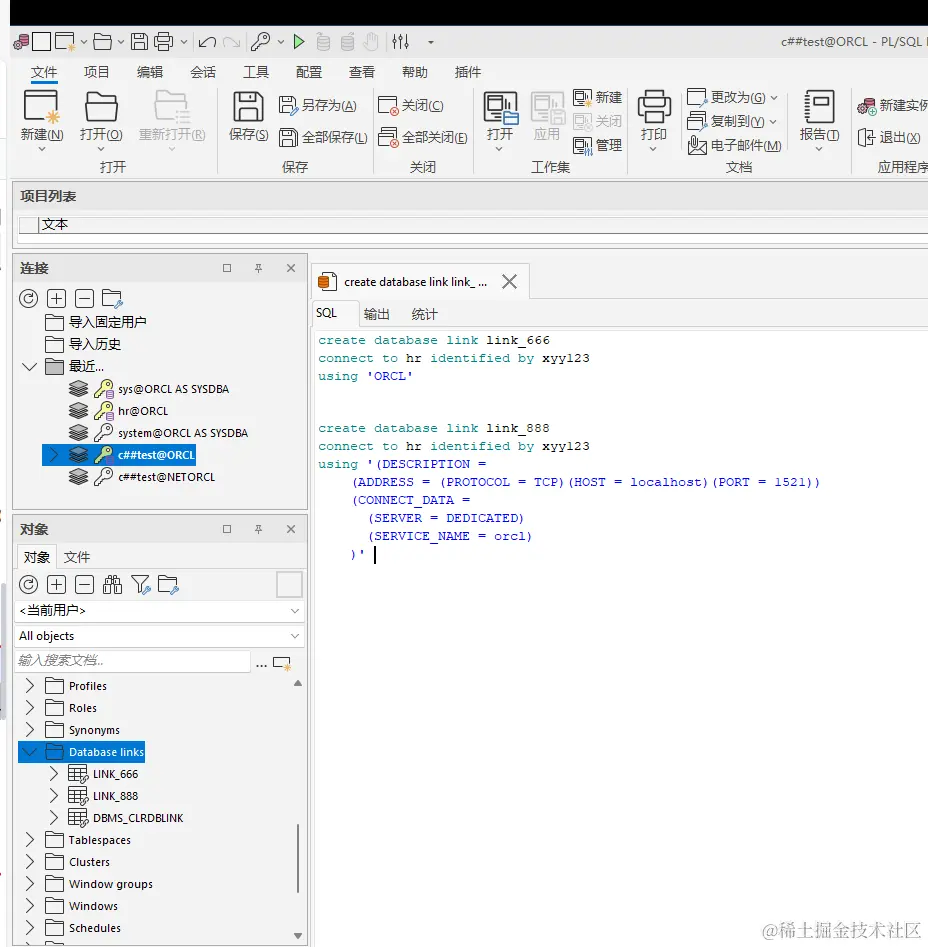Open the 项目 ribbon tab
The width and height of the screenshot is (928, 947).
point(97,72)
